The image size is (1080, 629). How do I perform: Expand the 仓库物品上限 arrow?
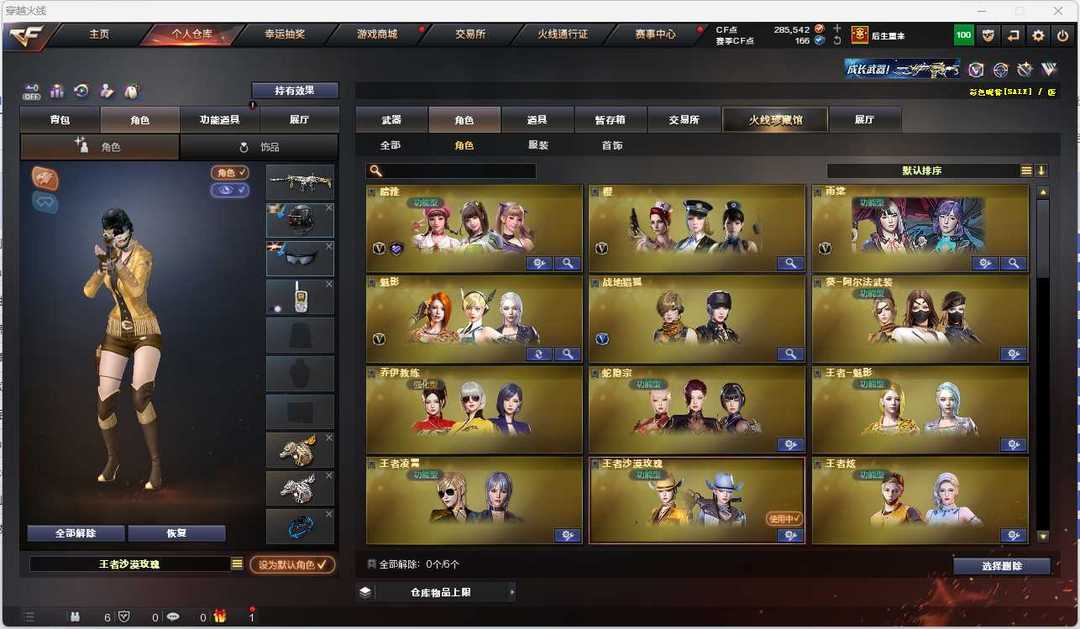click(512, 592)
